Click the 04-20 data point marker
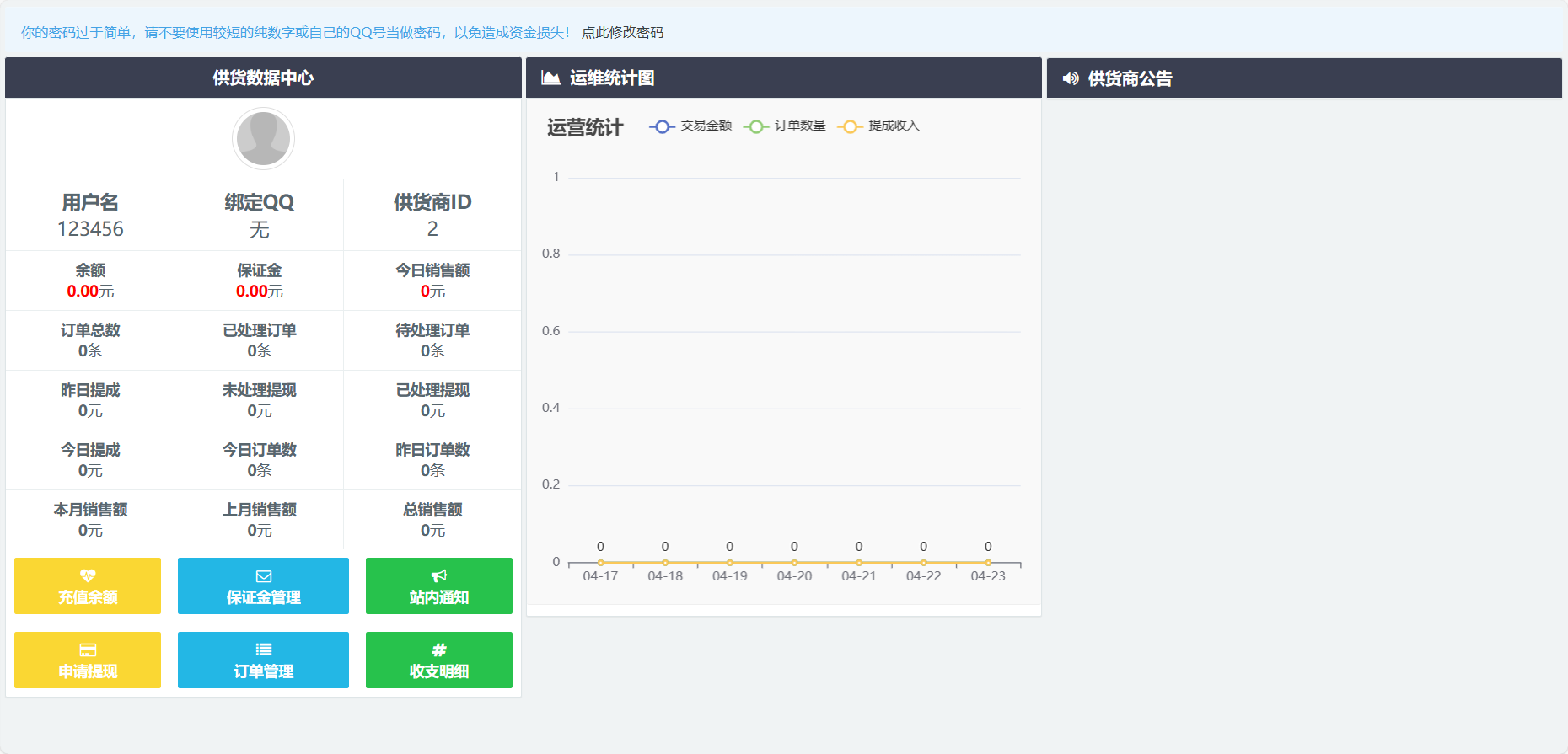This screenshot has width=1568, height=754. [x=794, y=562]
